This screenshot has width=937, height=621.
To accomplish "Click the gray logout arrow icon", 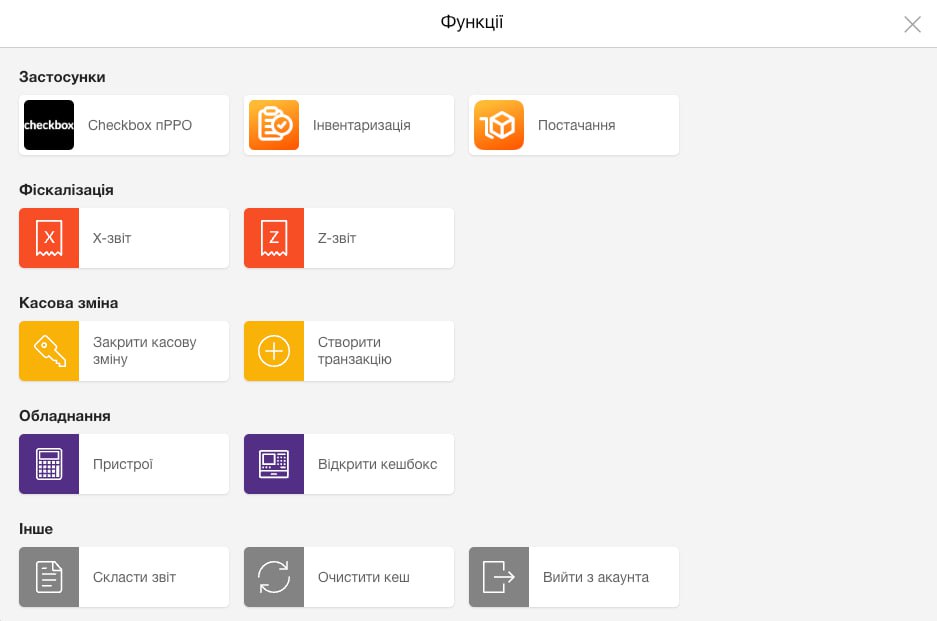I will coord(499,577).
